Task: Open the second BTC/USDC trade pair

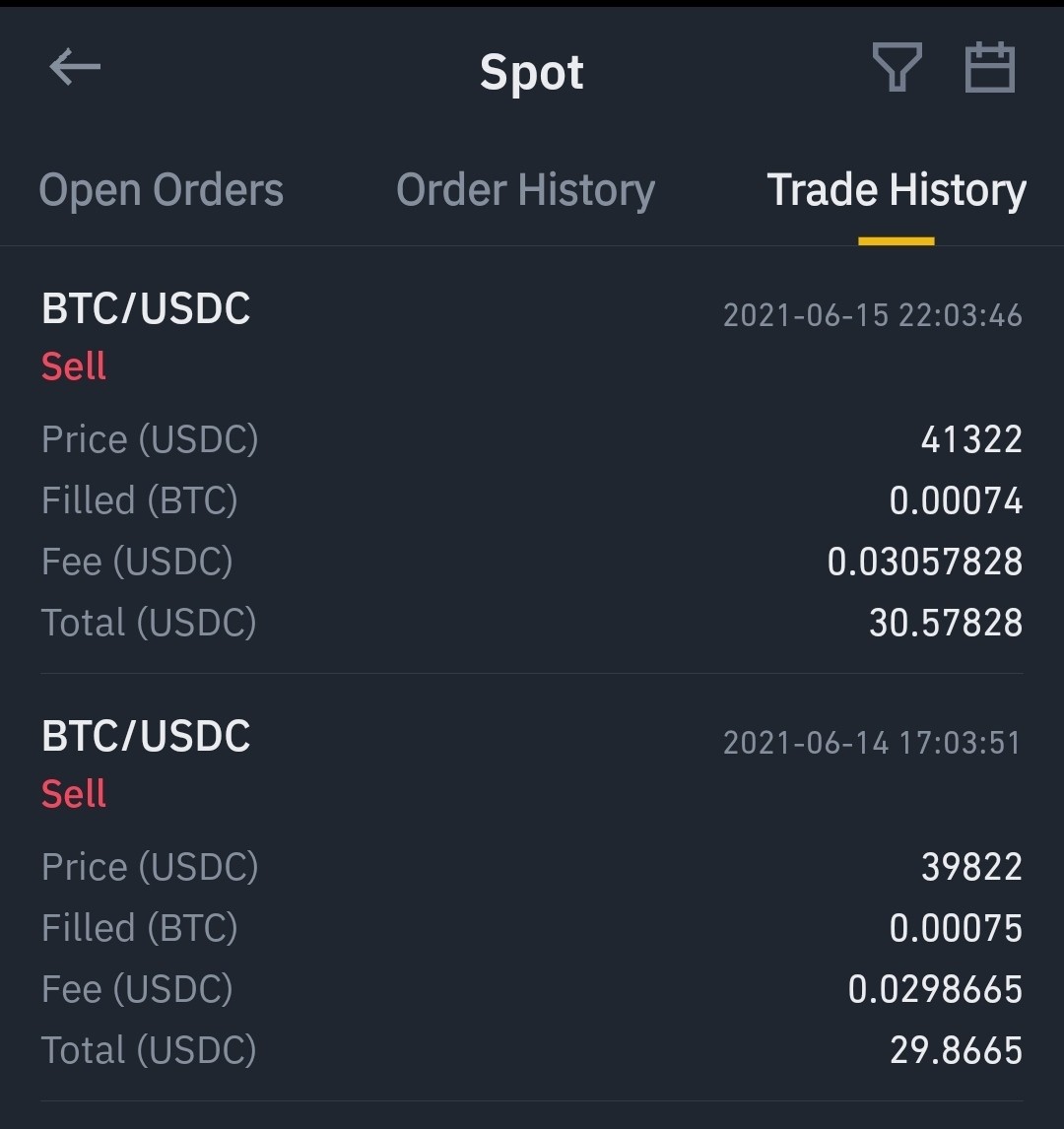Action: click(146, 737)
